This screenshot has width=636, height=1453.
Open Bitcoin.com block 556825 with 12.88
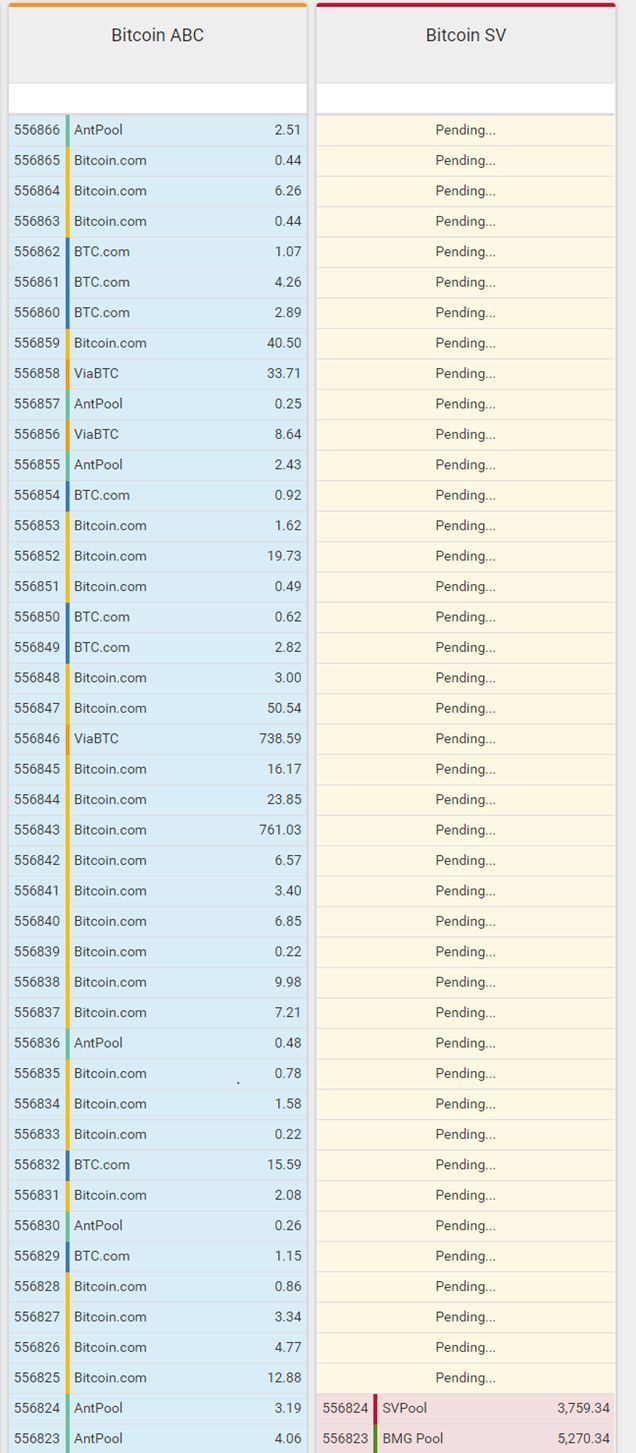pyautogui.click(x=157, y=1378)
